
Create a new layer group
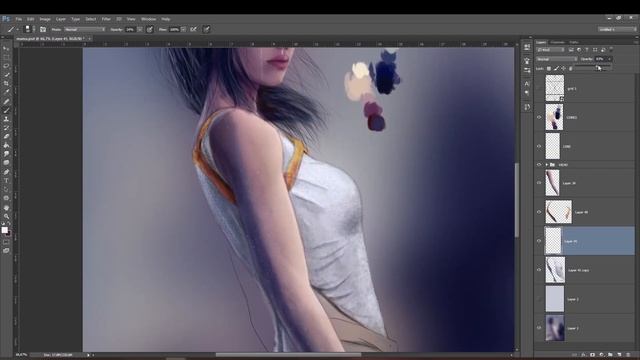[610, 355]
